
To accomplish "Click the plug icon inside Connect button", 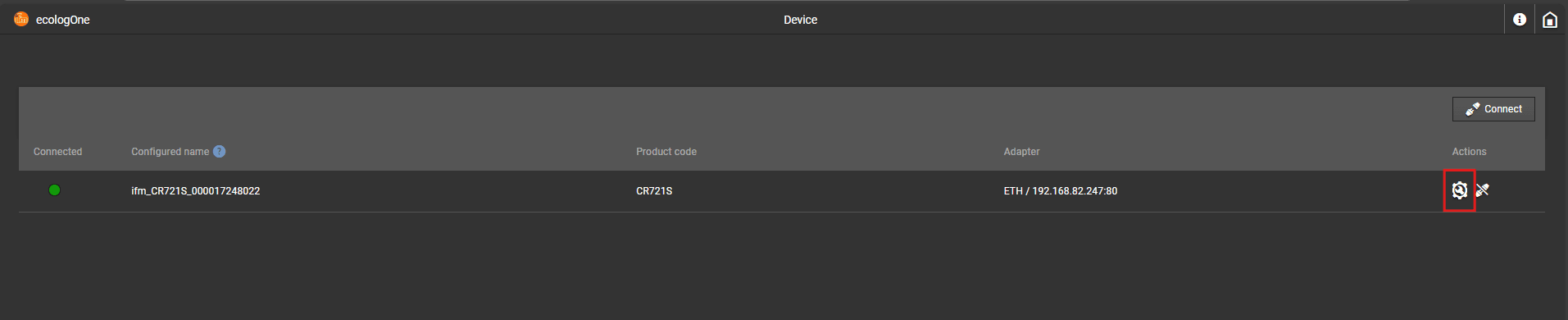I will tap(1473, 109).
